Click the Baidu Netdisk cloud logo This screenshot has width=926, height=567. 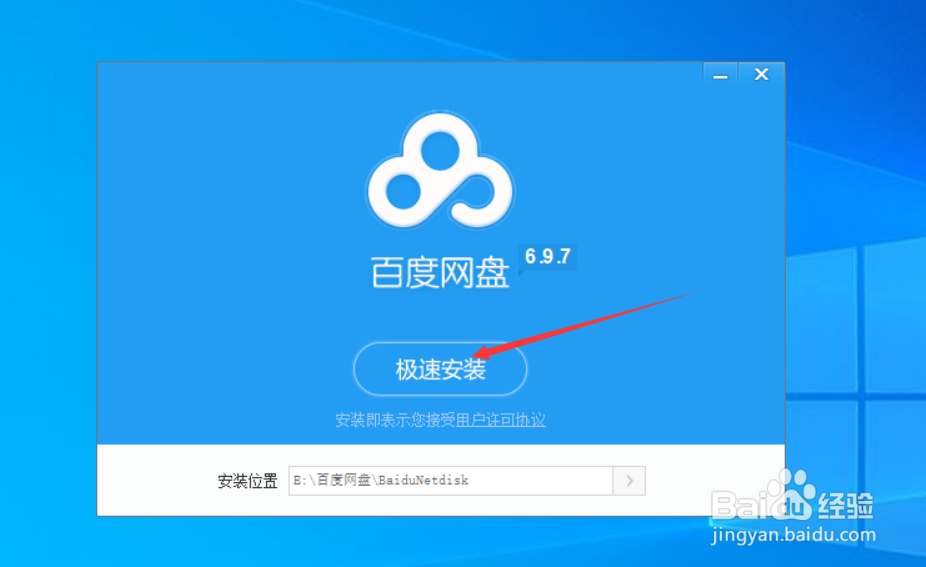click(440, 171)
